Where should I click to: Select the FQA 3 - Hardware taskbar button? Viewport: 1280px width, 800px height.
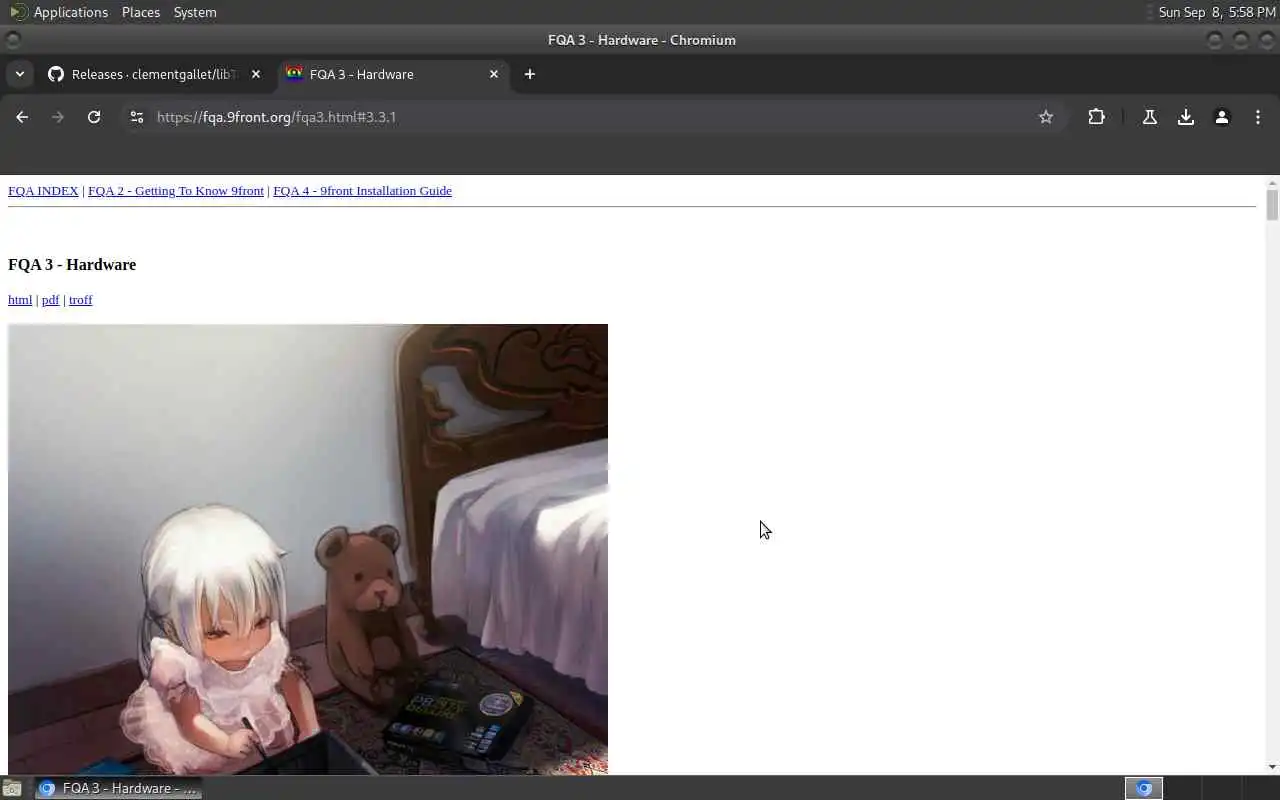(118, 788)
